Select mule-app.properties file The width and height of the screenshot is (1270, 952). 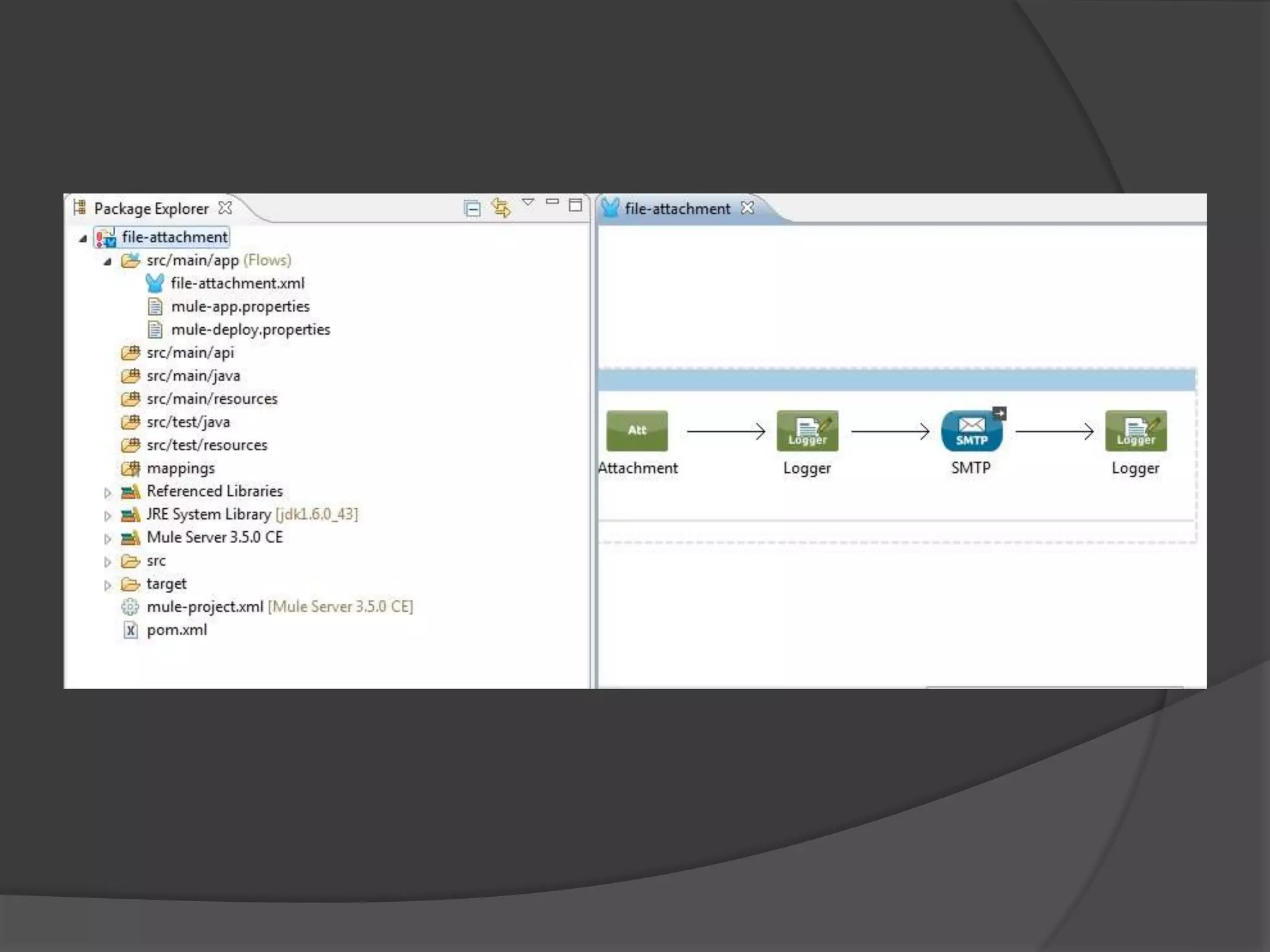[x=240, y=306]
